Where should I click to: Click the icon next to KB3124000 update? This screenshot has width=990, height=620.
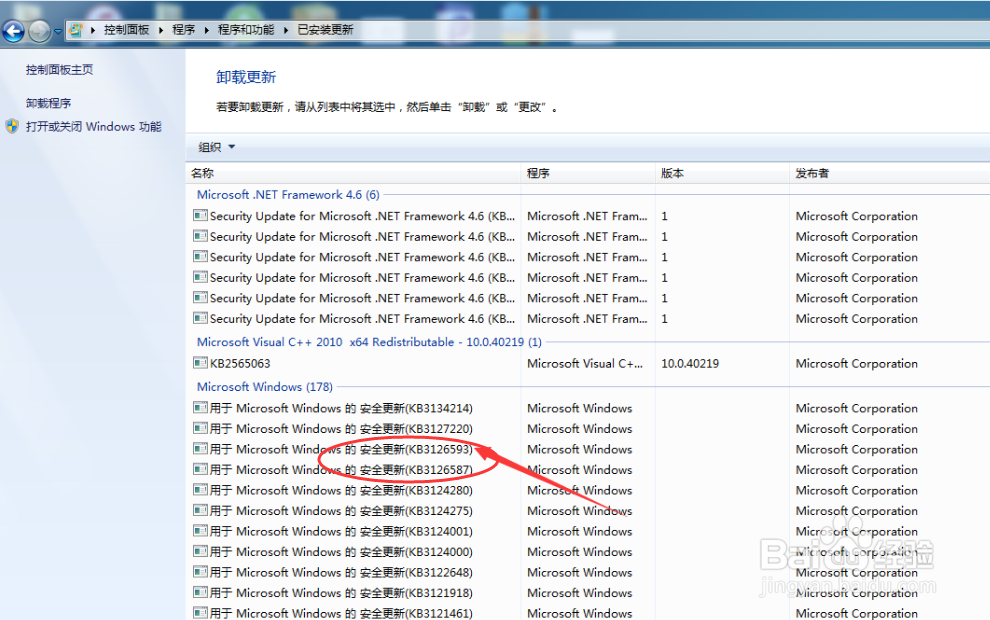click(x=200, y=551)
